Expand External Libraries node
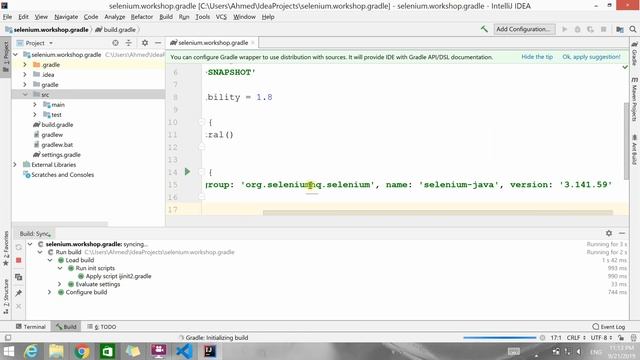Screen dimensions: 640x360 click(15, 165)
